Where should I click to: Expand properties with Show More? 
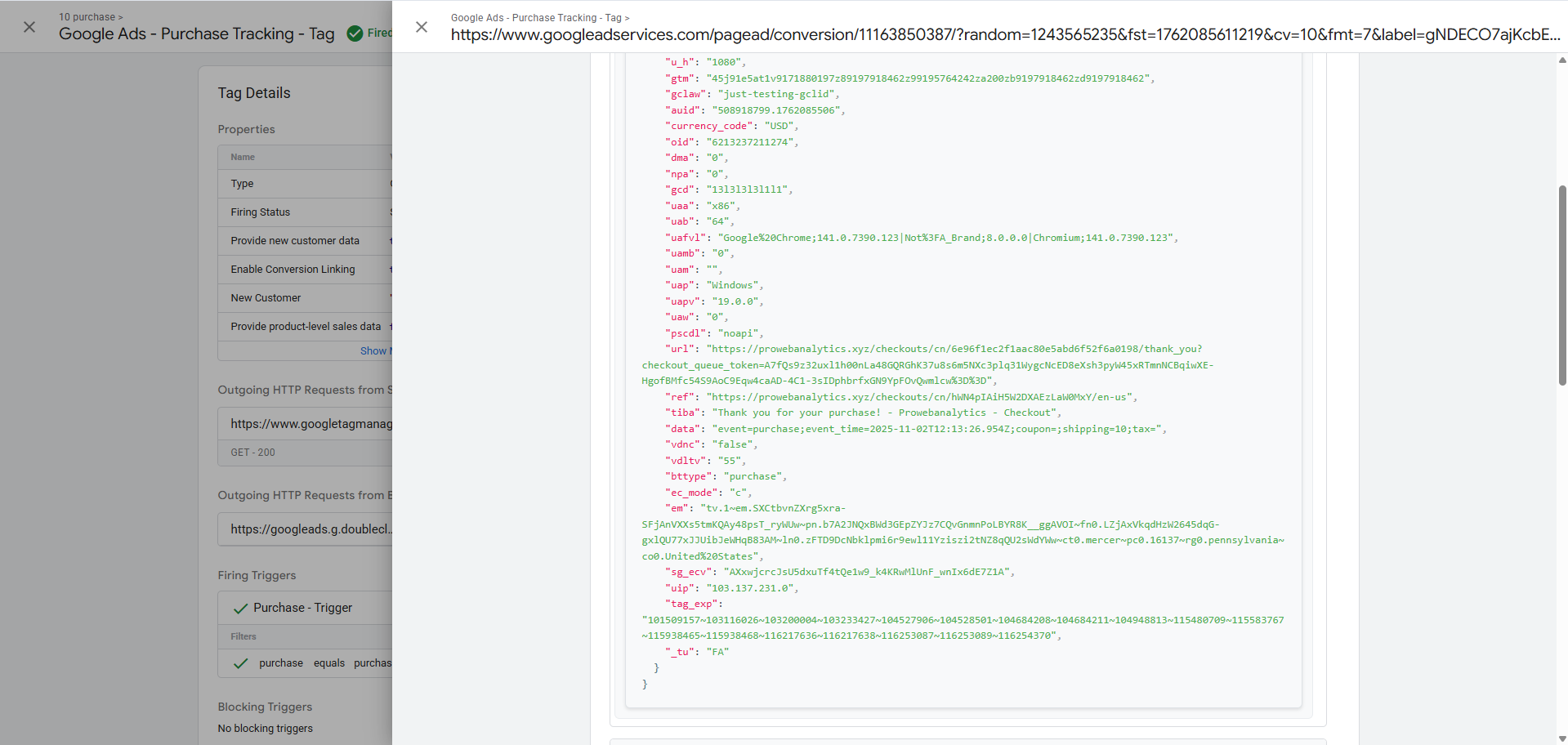[375, 351]
